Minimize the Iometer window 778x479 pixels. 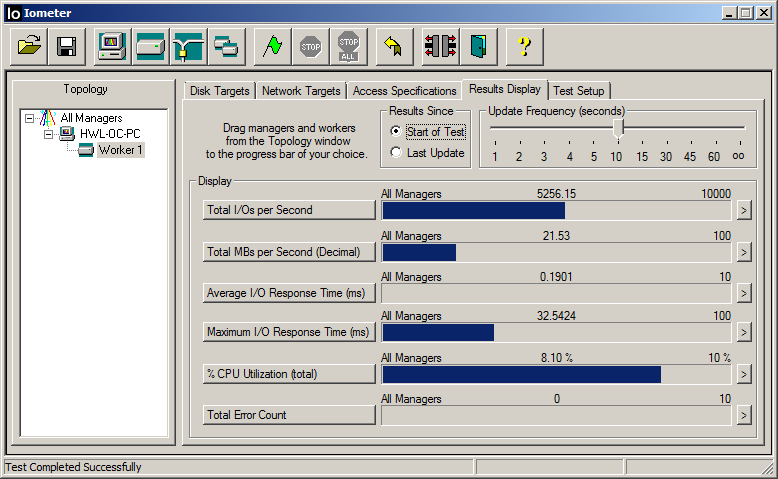click(x=729, y=13)
